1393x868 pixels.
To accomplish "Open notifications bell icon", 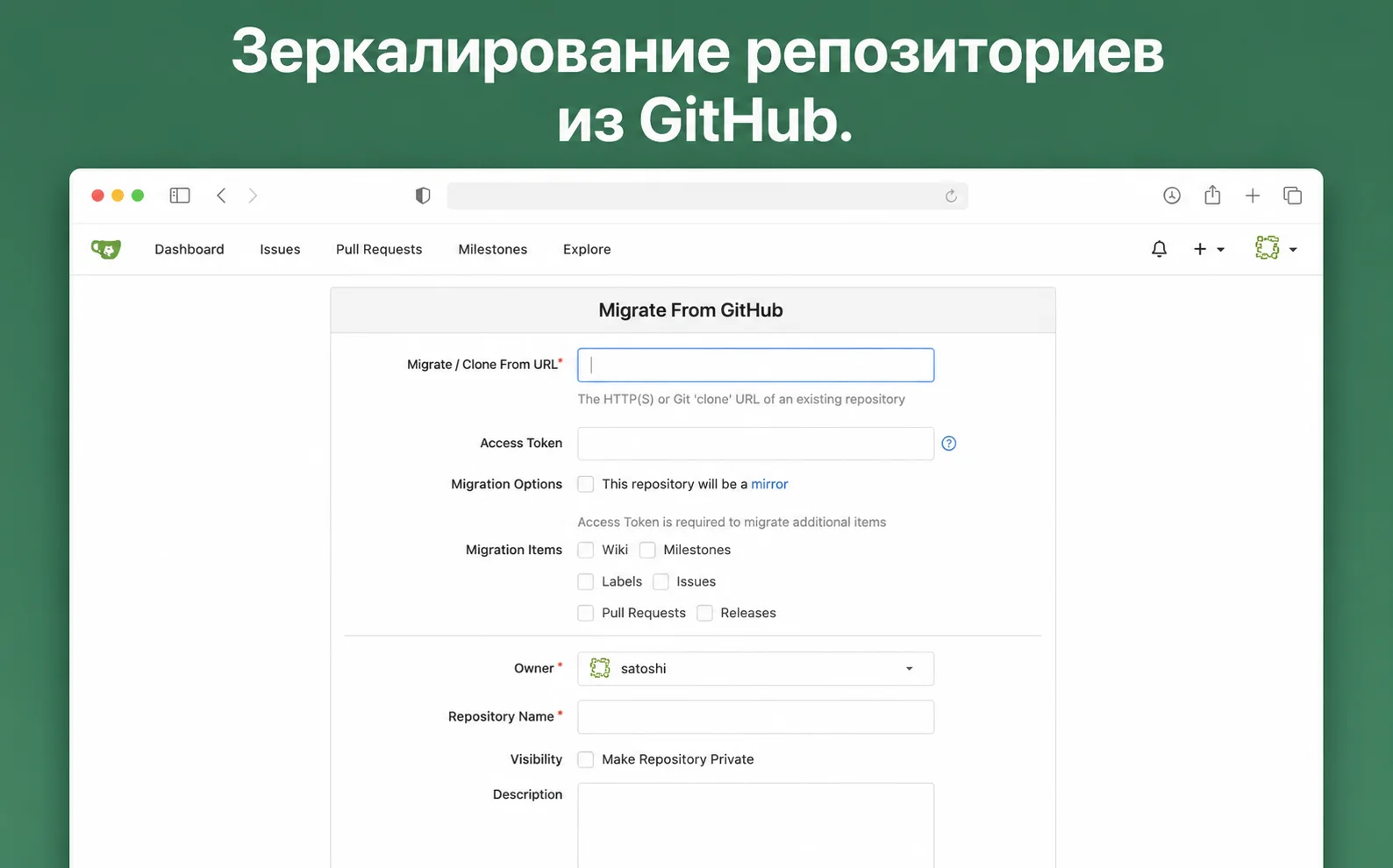I will coord(1159,249).
